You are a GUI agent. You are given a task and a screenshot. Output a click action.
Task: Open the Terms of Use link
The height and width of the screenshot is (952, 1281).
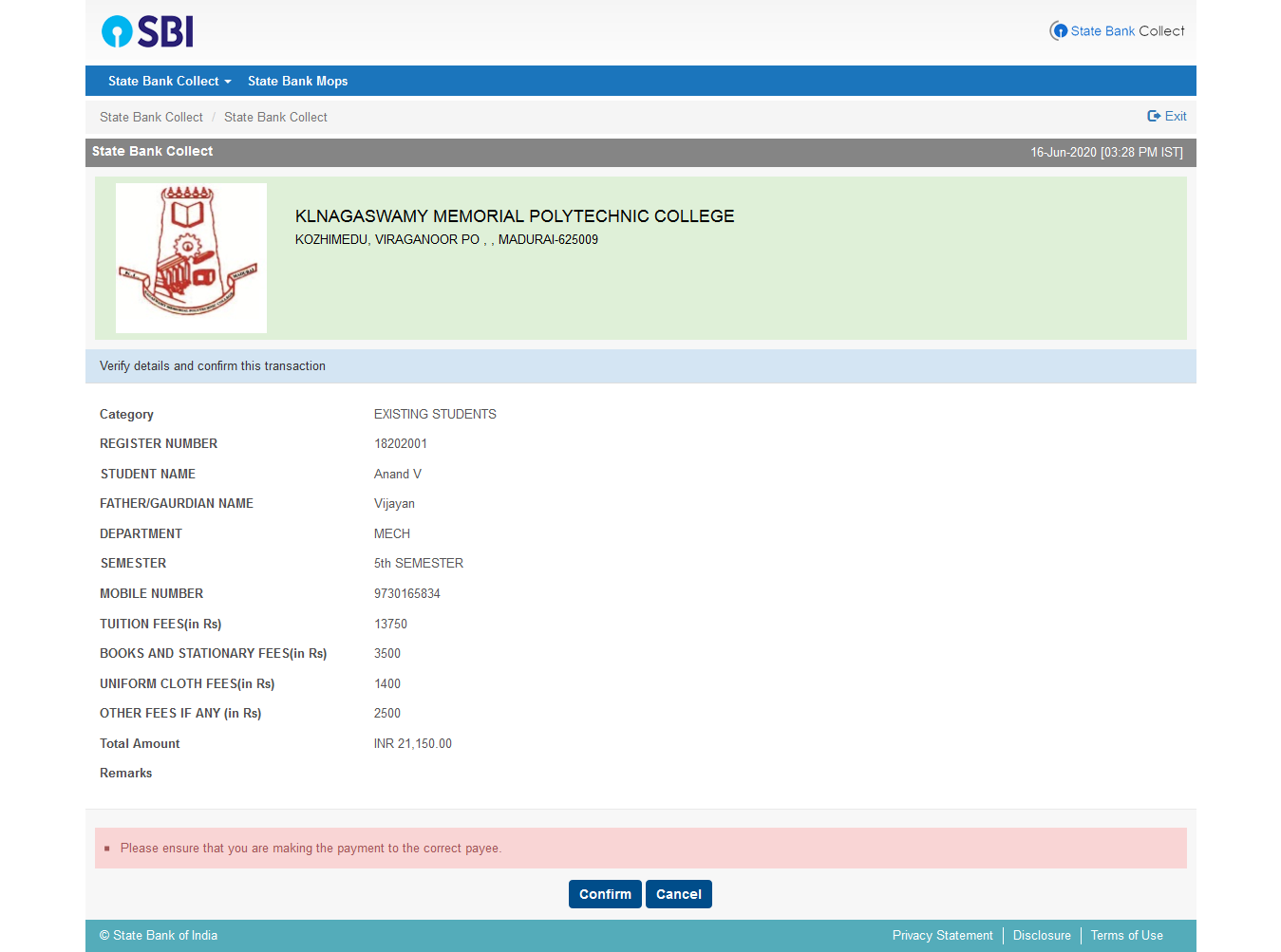[x=1126, y=935]
